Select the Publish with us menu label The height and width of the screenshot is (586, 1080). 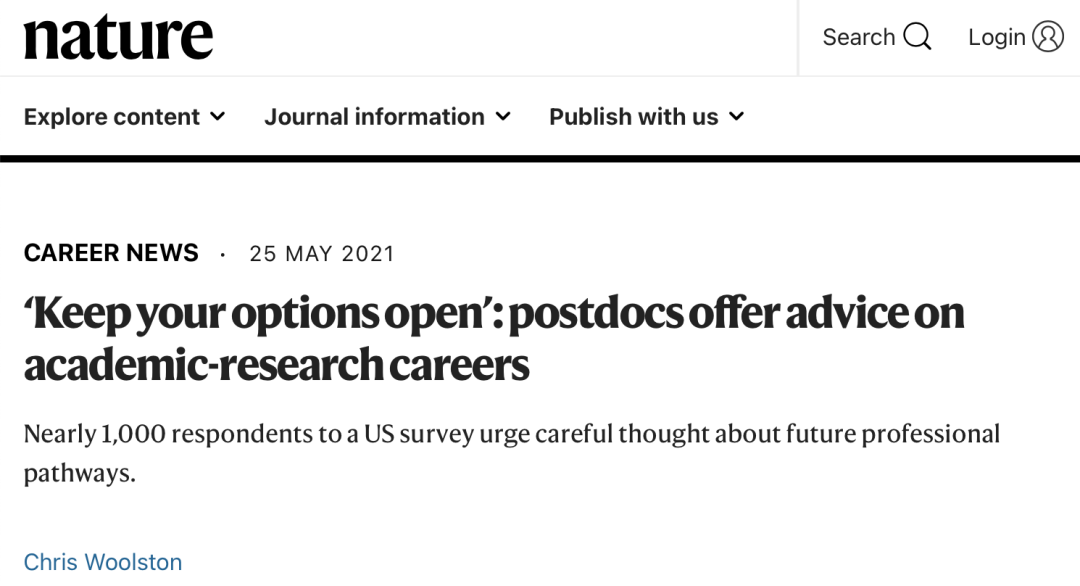pos(634,116)
